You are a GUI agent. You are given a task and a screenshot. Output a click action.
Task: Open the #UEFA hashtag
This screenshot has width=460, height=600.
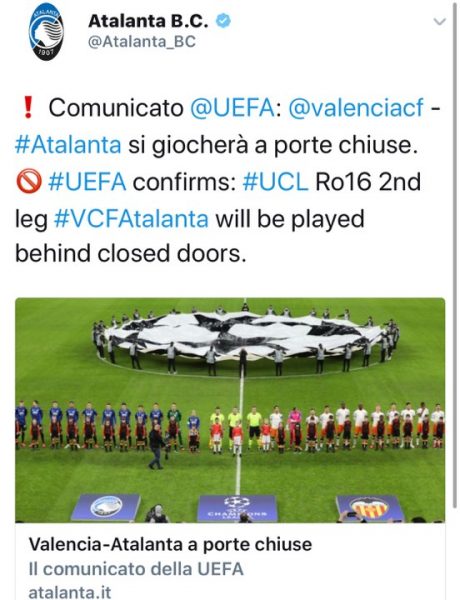click(87, 181)
